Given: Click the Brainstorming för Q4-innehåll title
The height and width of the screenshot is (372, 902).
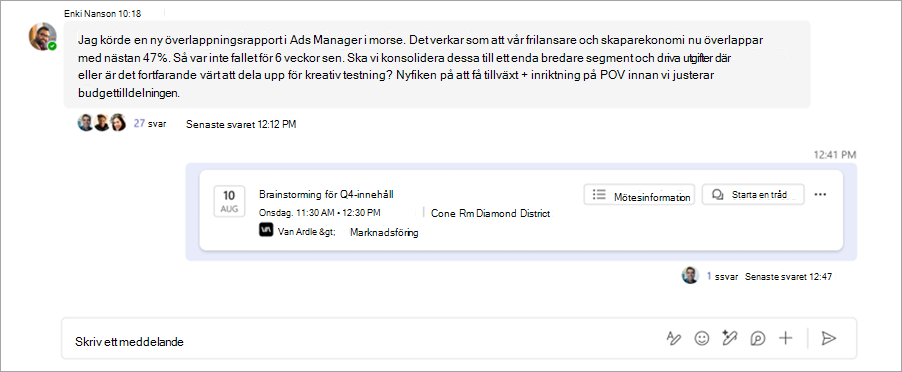Looking at the screenshot, I should [x=326, y=194].
